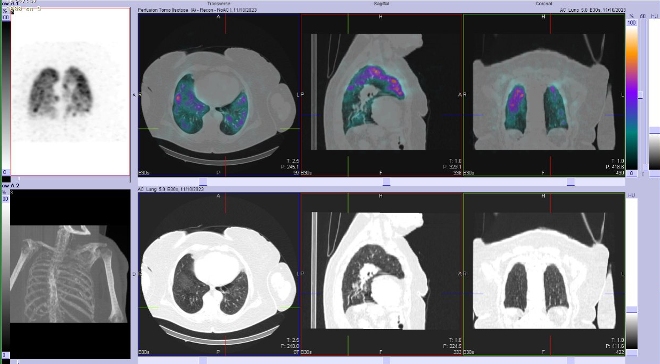Move the fused transverse slice slider handle

[203, 182]
